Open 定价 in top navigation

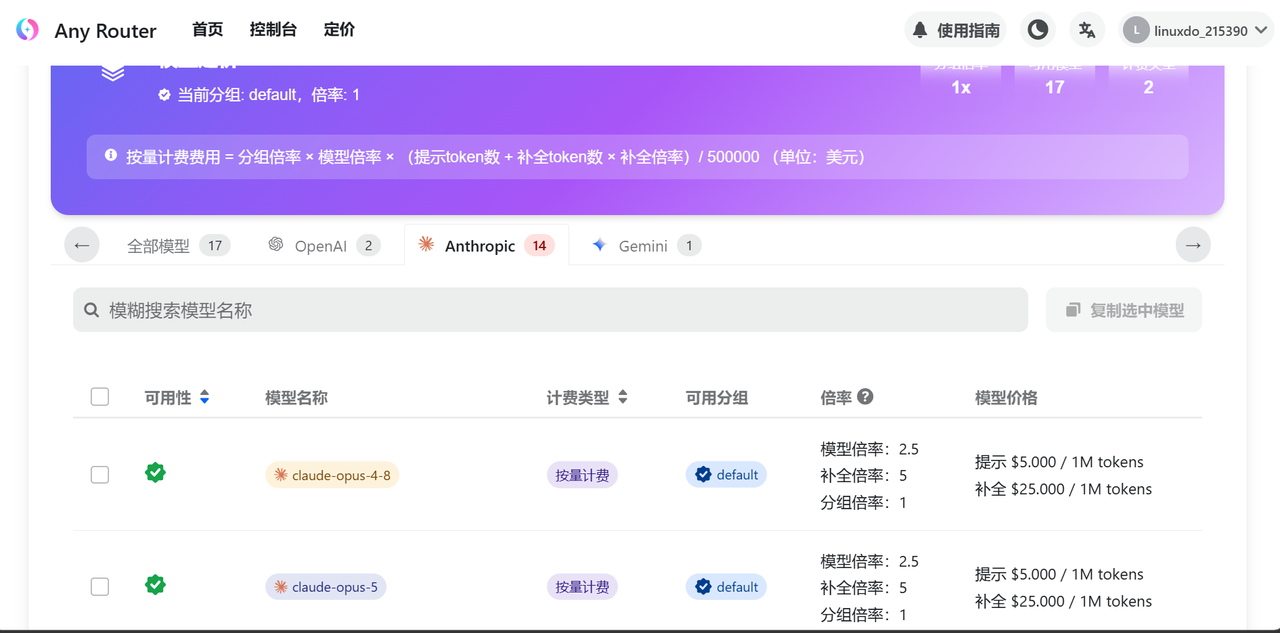(x=340, y=30)
